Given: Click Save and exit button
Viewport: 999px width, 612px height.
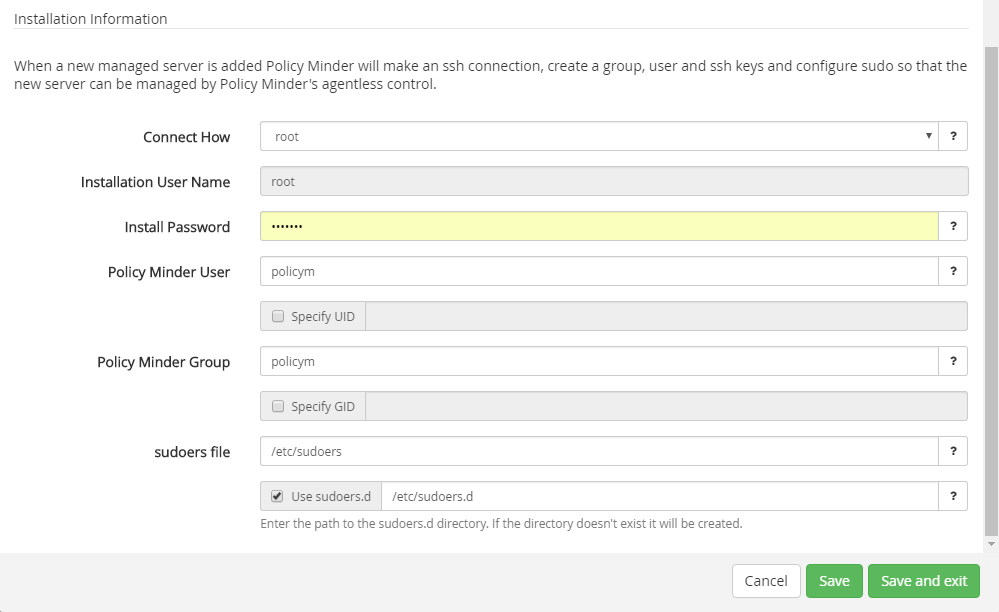Looking at the screenshot, I should [x=924, y=581].
